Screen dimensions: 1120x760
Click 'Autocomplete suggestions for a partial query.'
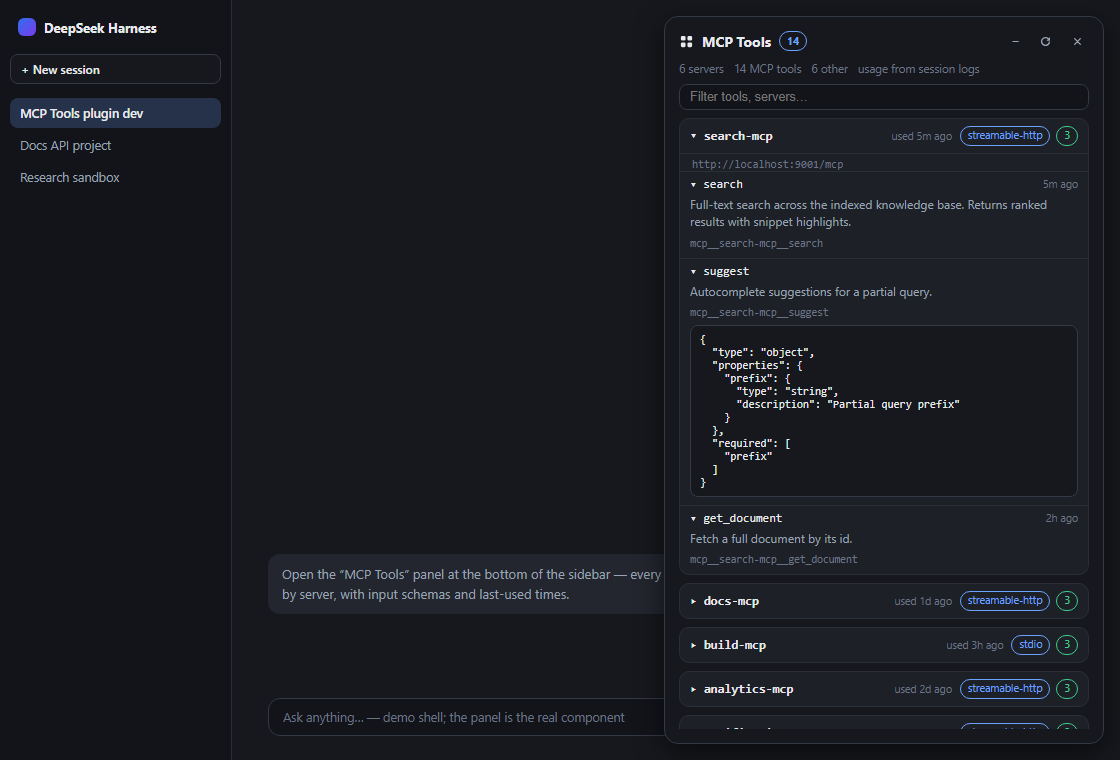[x=811, y=292]
